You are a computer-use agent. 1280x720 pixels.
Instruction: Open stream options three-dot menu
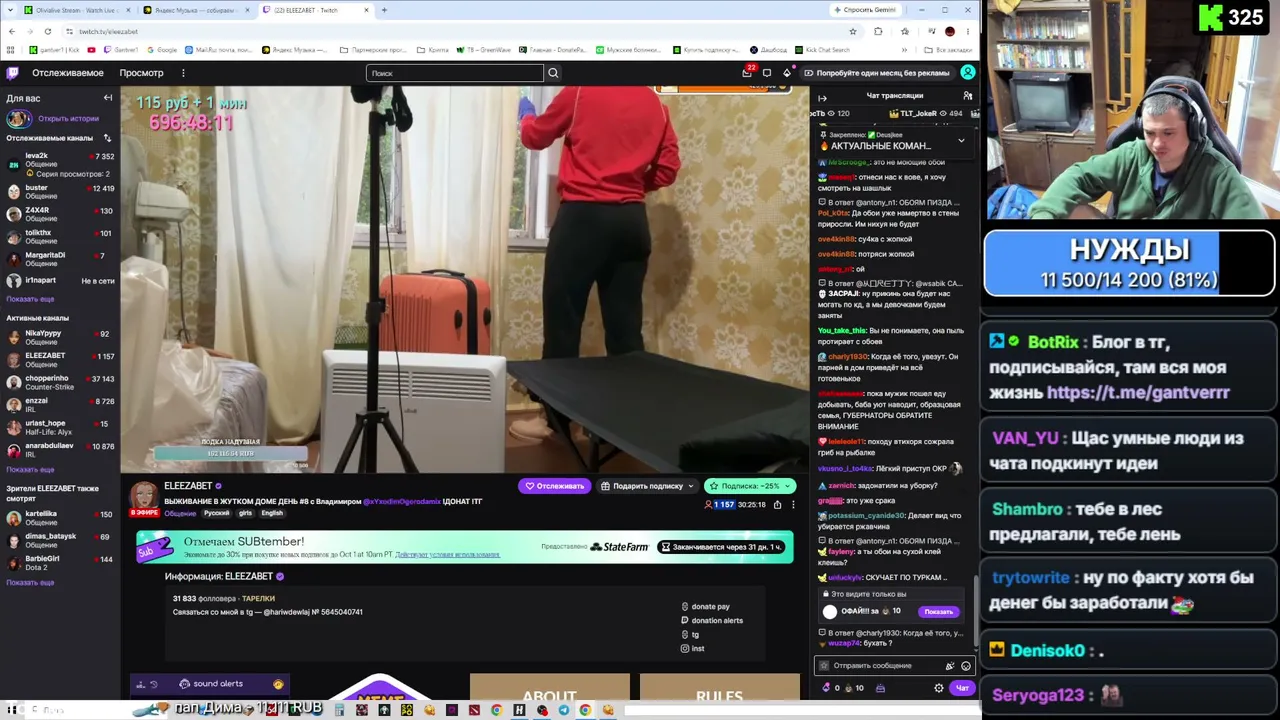click(x=793, y=504)
